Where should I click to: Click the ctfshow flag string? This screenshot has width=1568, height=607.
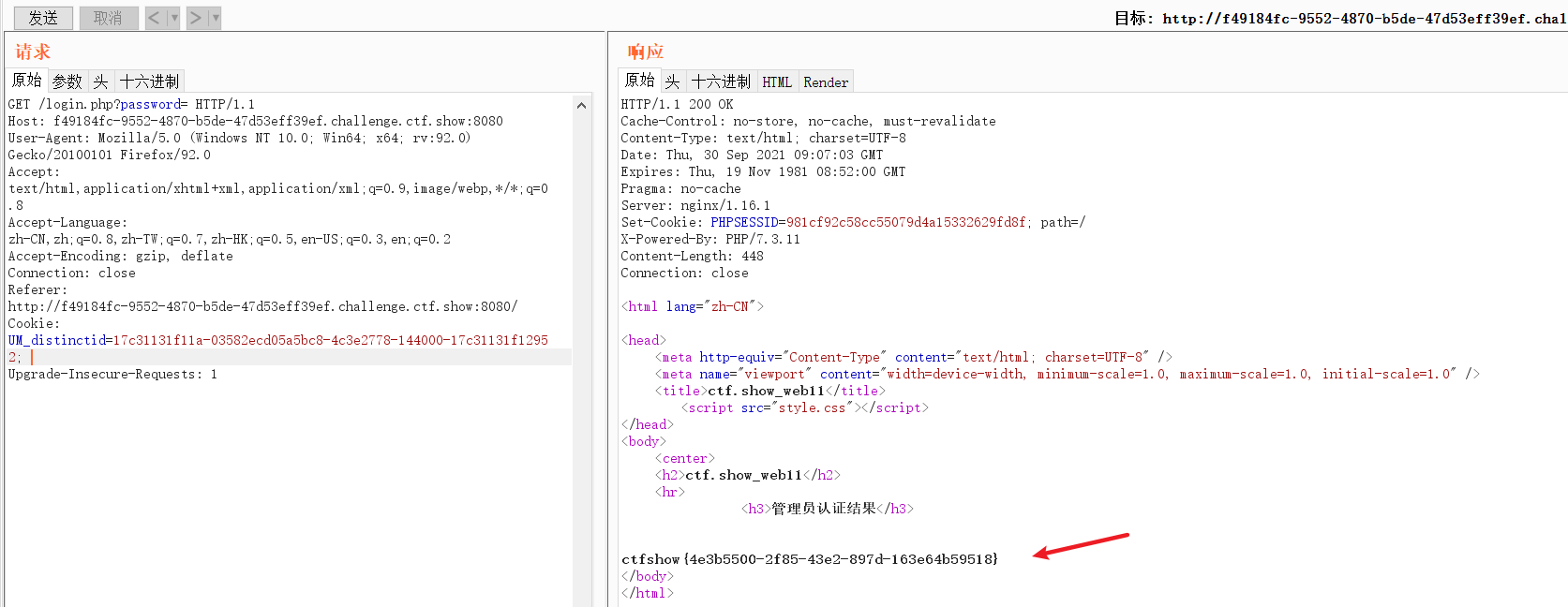tap(810, 559)
